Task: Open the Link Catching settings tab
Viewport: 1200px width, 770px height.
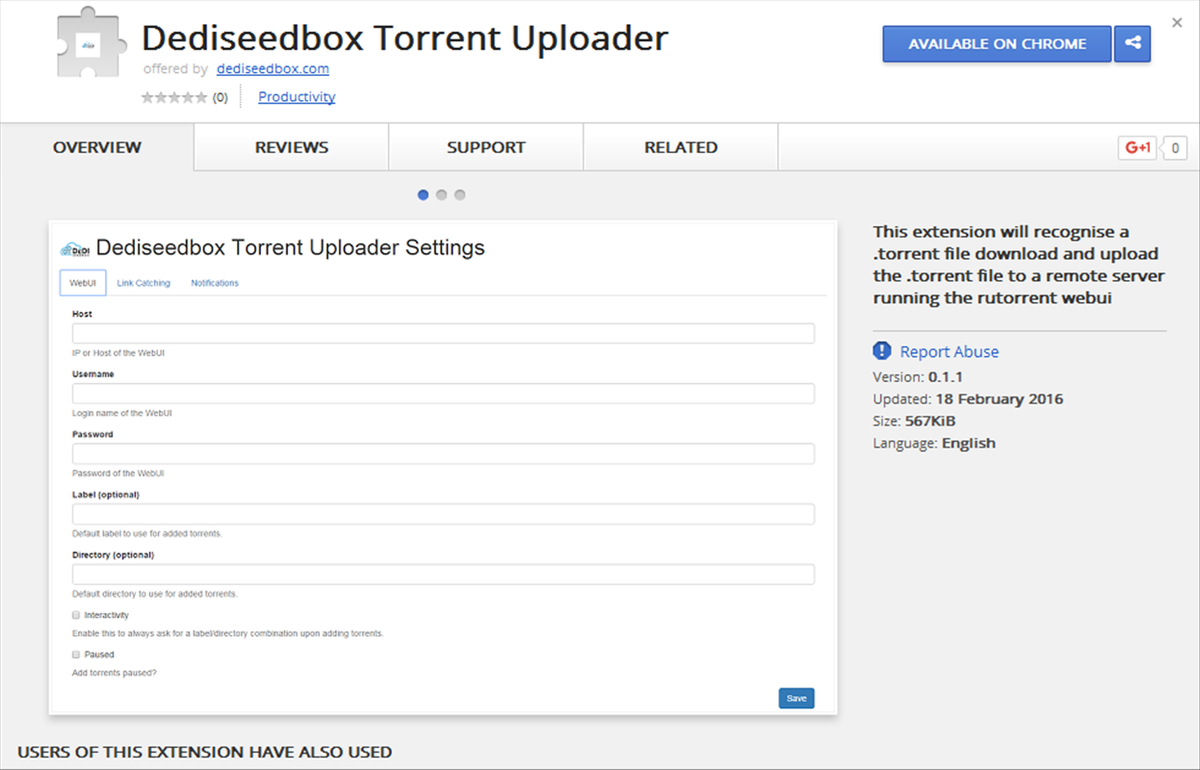Action: pos(143,283)
